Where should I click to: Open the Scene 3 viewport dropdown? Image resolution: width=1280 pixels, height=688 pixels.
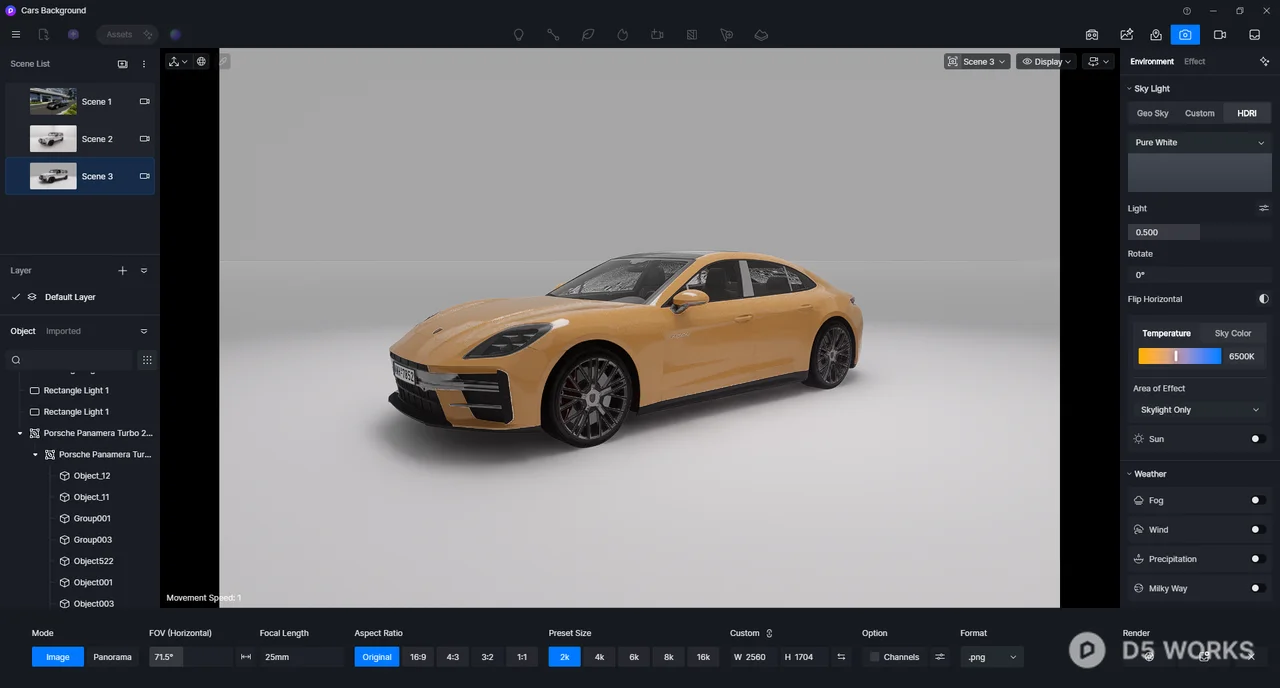coord(977,62)
